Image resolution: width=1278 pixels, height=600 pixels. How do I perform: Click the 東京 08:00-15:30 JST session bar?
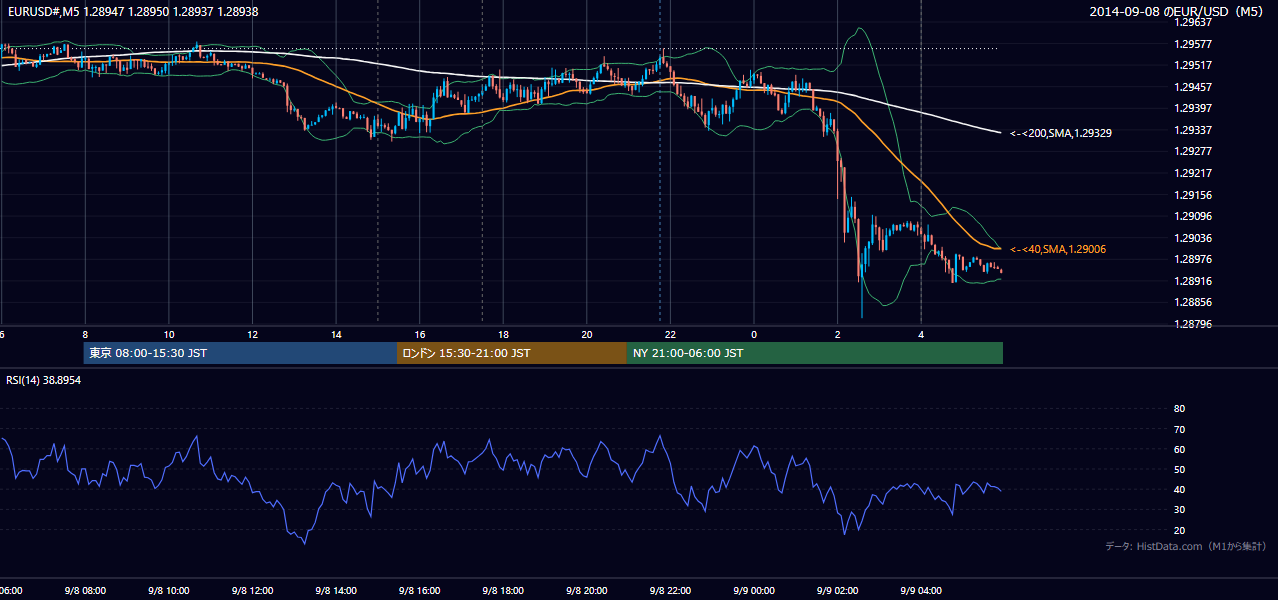coord(240,353)
